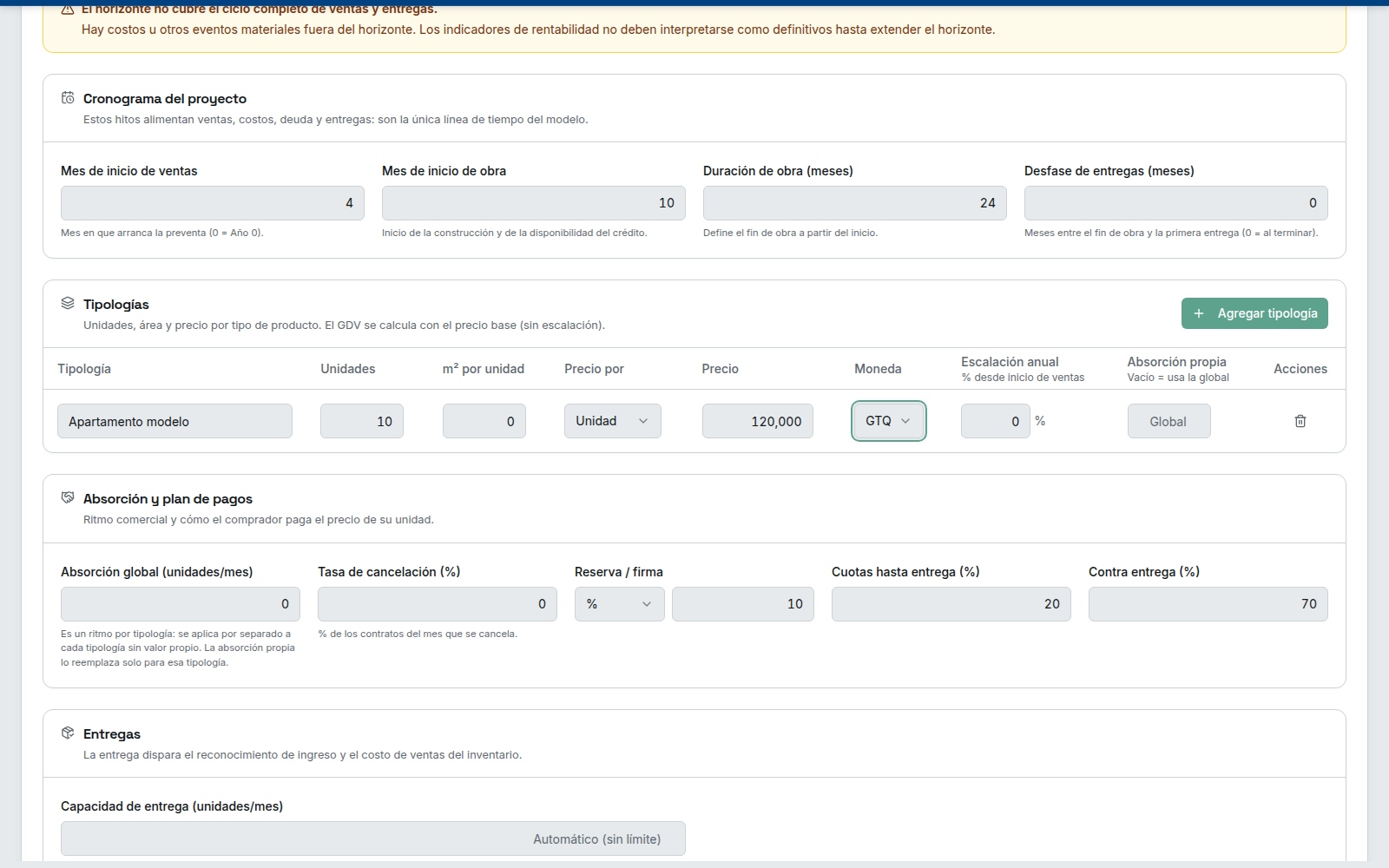Open the Precio por Unidad dropdown
The image size is (1389, 868).
[613, 421]
